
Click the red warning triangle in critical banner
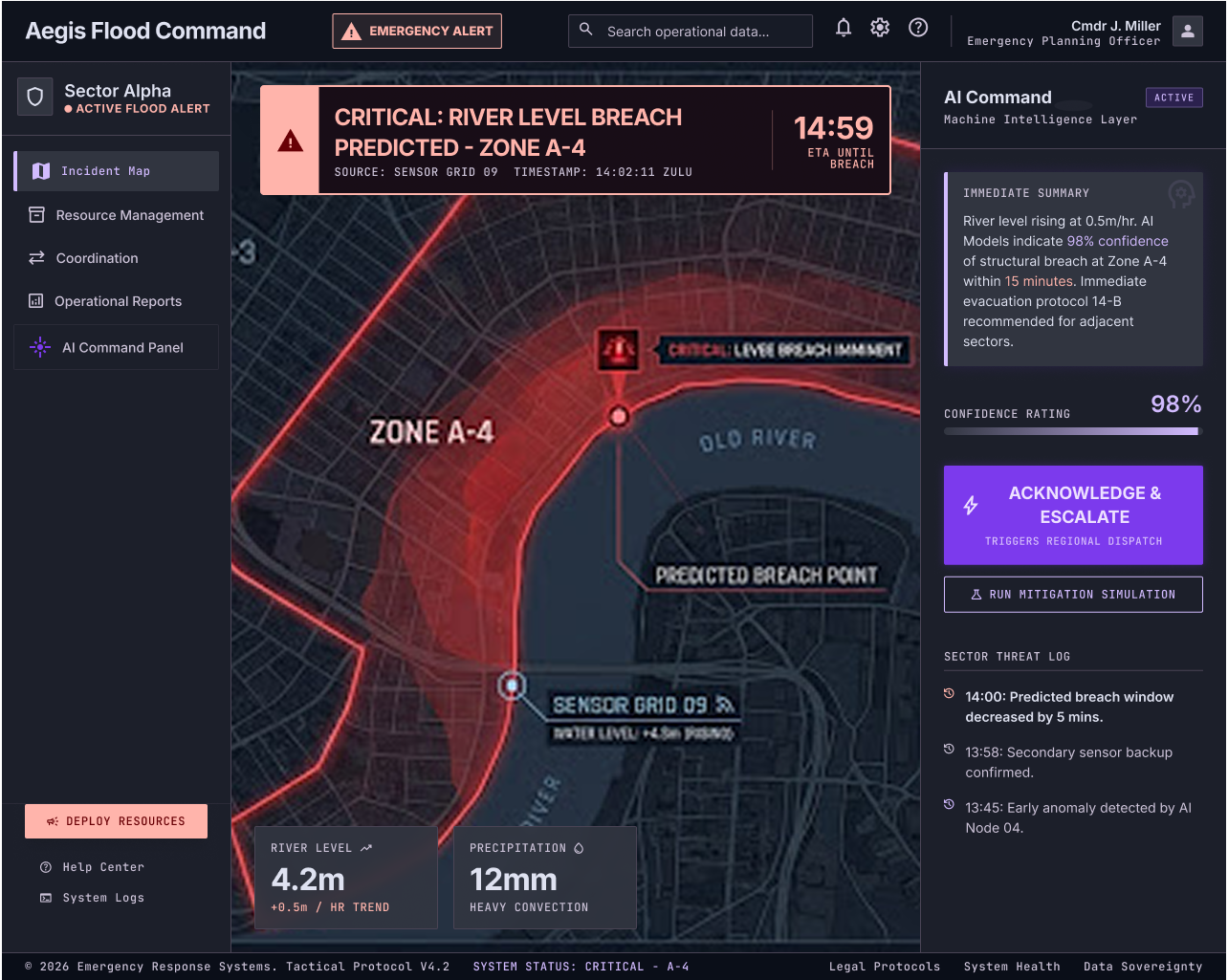(x=290, y=142)
